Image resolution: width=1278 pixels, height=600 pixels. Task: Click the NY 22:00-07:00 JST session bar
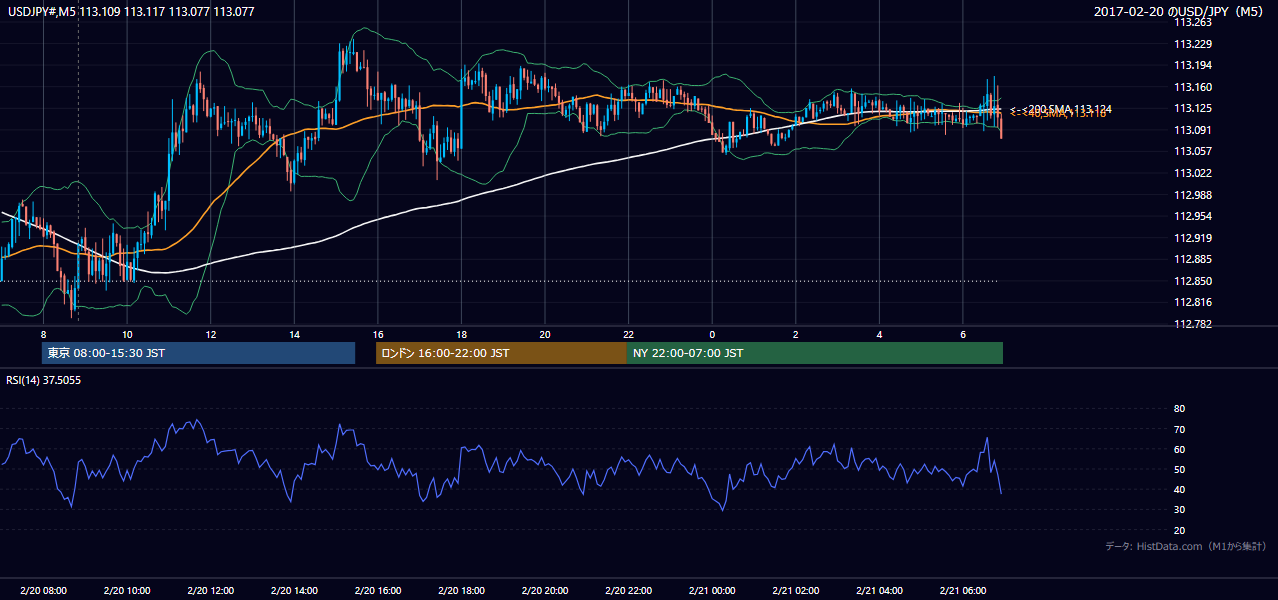tap(815, 353)
